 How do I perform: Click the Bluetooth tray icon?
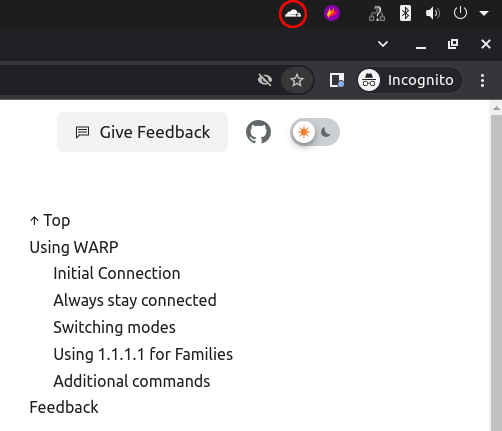(405, 13)
